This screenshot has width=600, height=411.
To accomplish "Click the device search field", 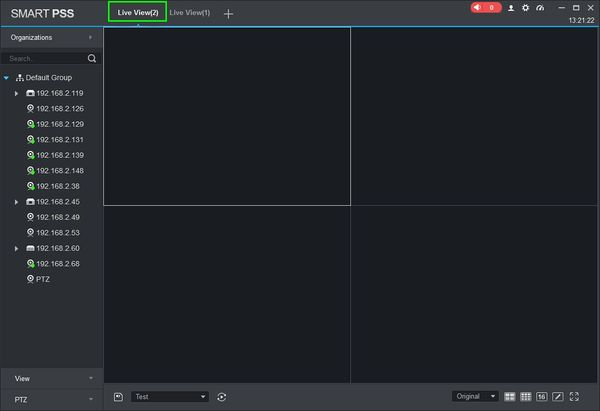I will tap(44, 59).
